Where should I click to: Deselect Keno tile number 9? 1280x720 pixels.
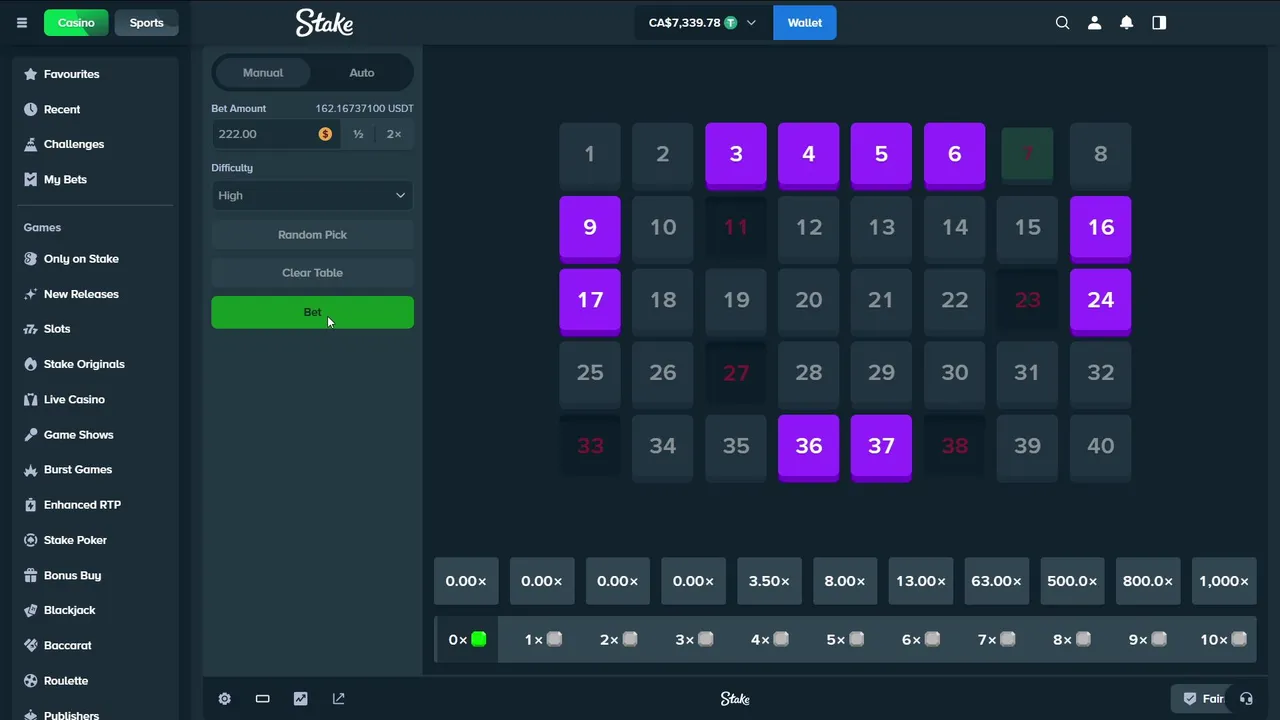[x=590, y=228]
